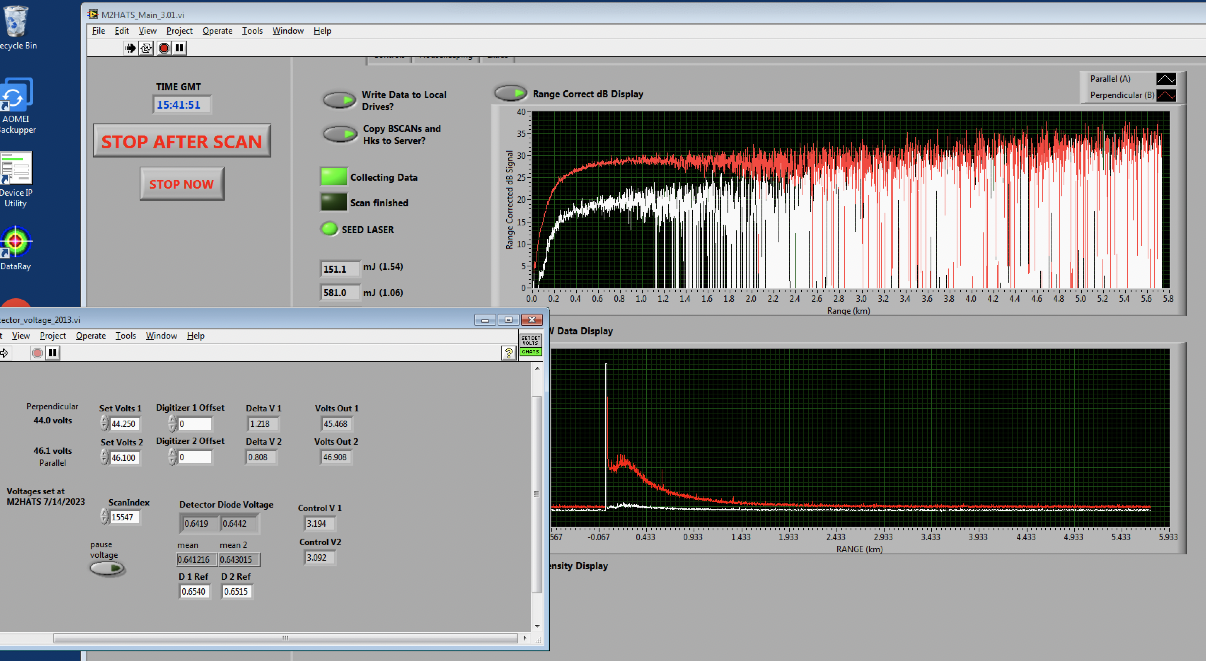Open the Operate menu in main window
Screen dimensions: 1206x661
coord(217,31)
